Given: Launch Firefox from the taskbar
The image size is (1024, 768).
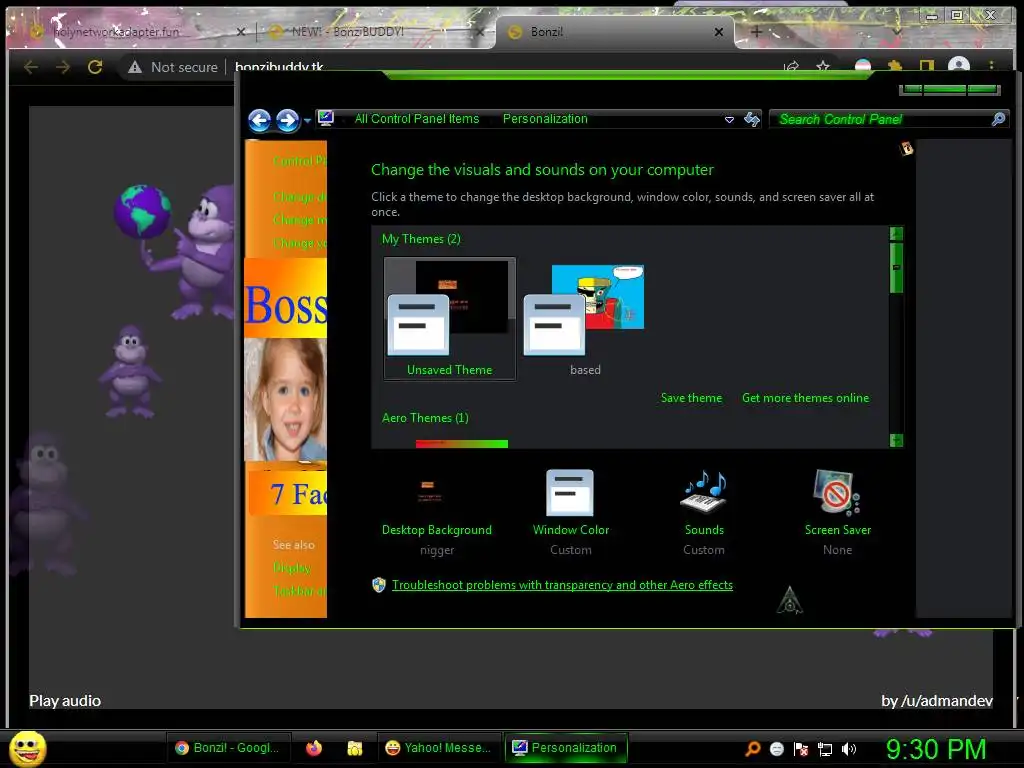Looking at the screenshot, I should point(314,748).
